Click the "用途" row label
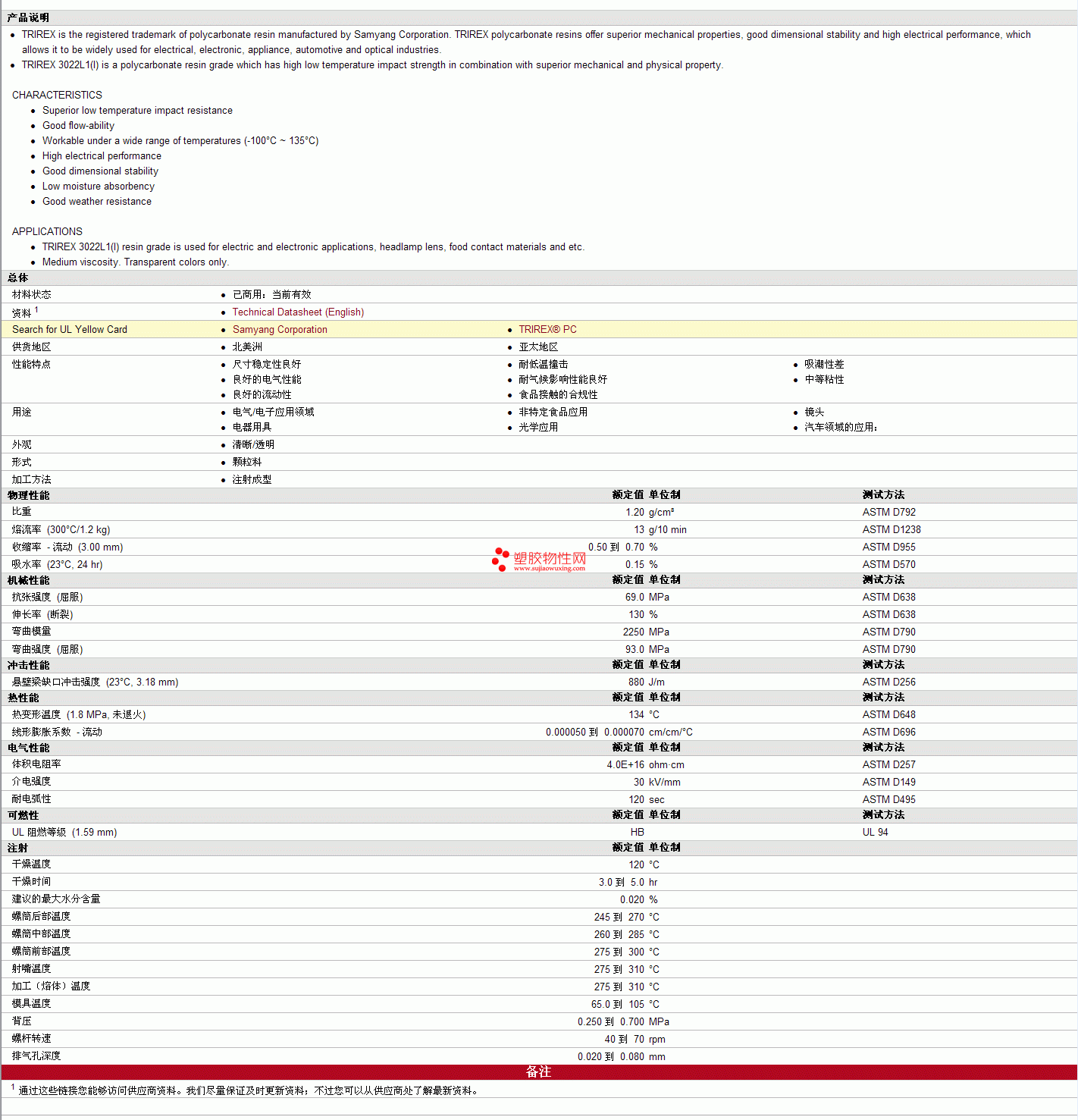The height and width of the screenshot is (1120, 1078). 22,413
